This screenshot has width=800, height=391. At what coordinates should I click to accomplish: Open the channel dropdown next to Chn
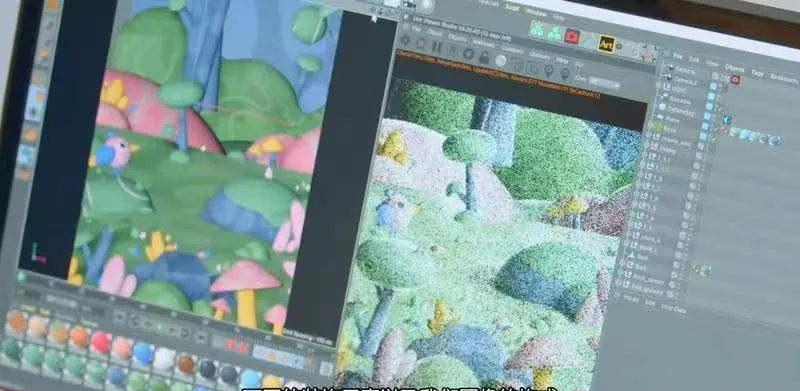604,82
